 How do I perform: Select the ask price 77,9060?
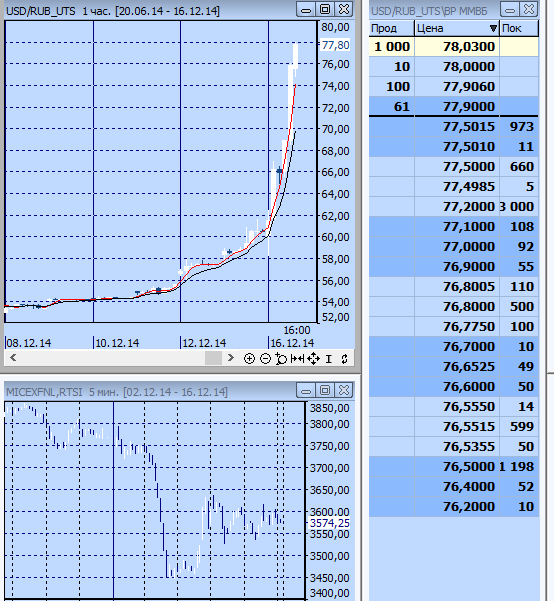click(x=469, y=87)
